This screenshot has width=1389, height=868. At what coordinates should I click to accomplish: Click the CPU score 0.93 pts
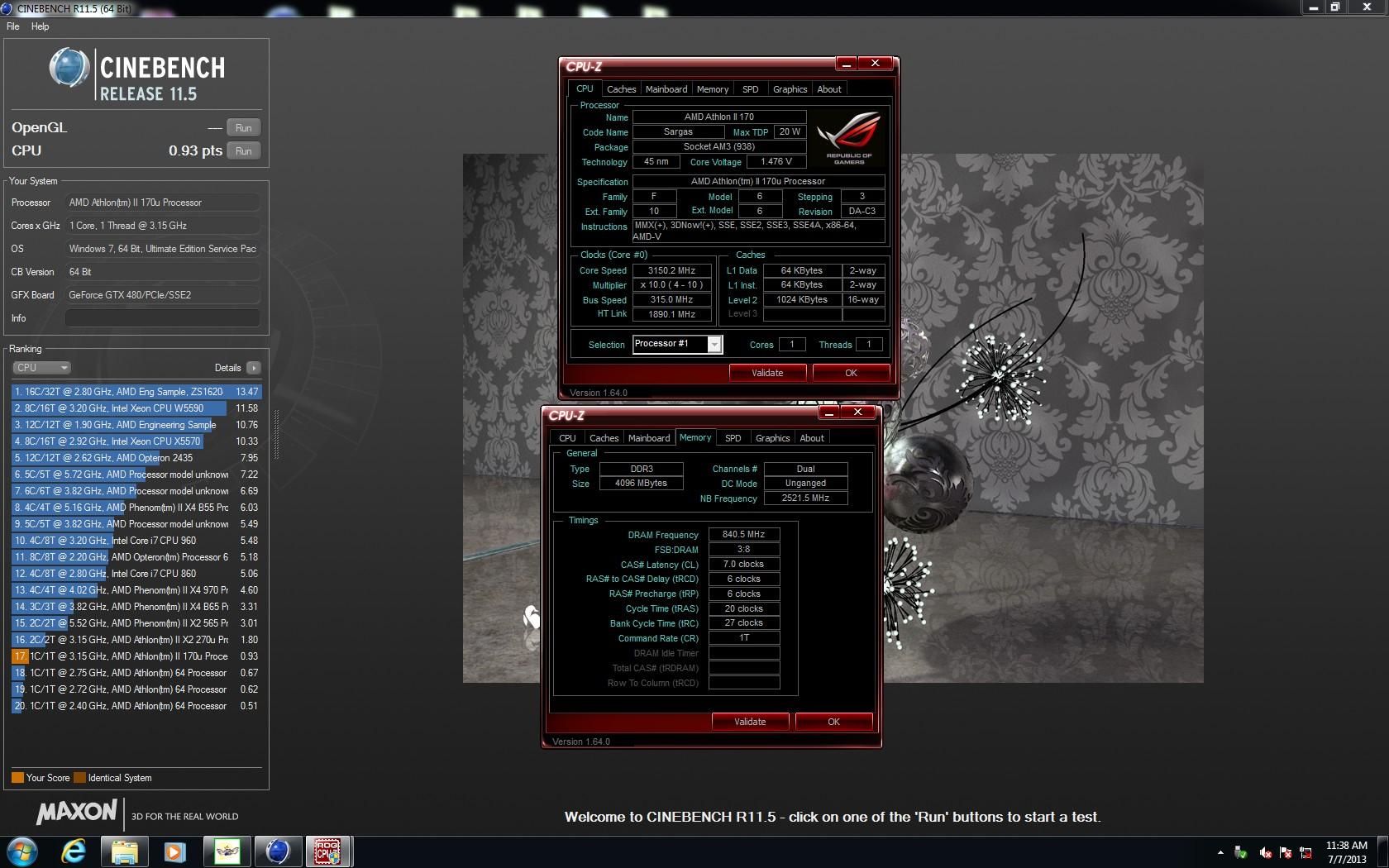[195, 151]
